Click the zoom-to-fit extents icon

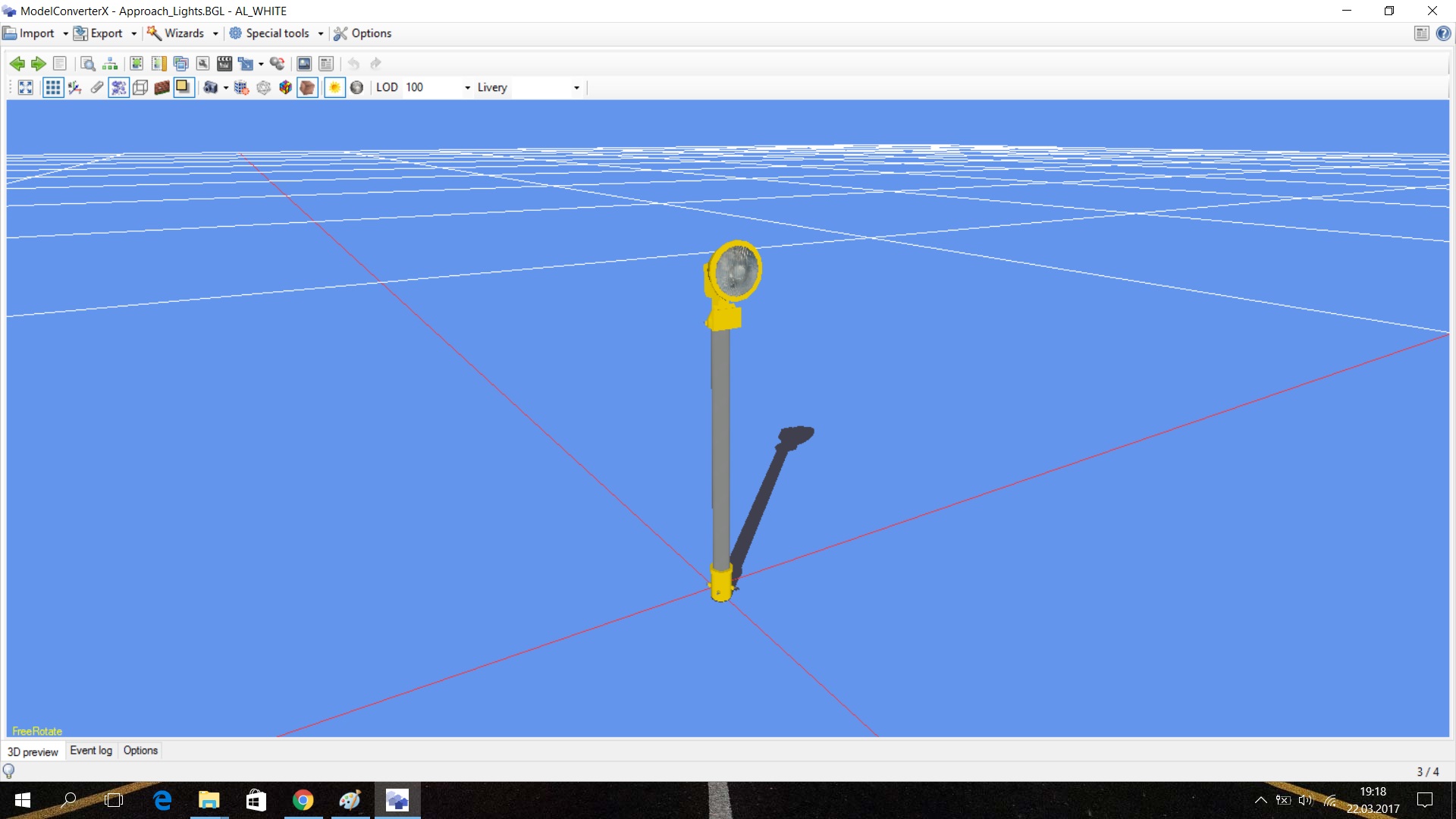tap(25, 88)
